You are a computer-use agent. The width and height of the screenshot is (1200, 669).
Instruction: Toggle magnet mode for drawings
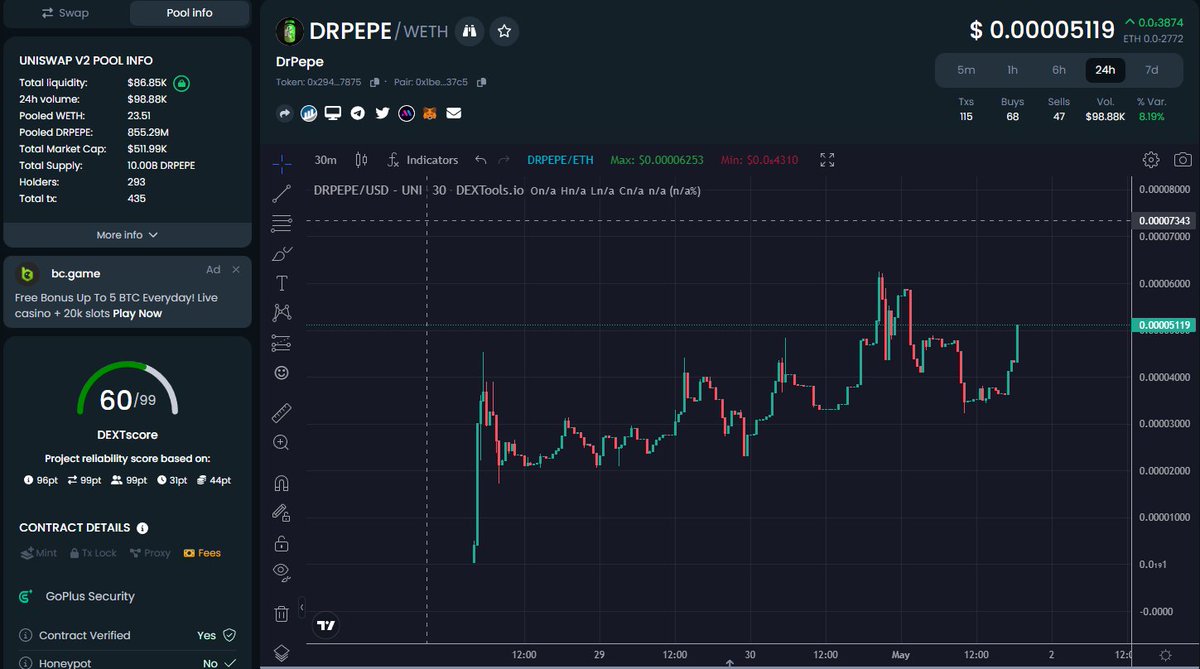(x=282, y=483)
